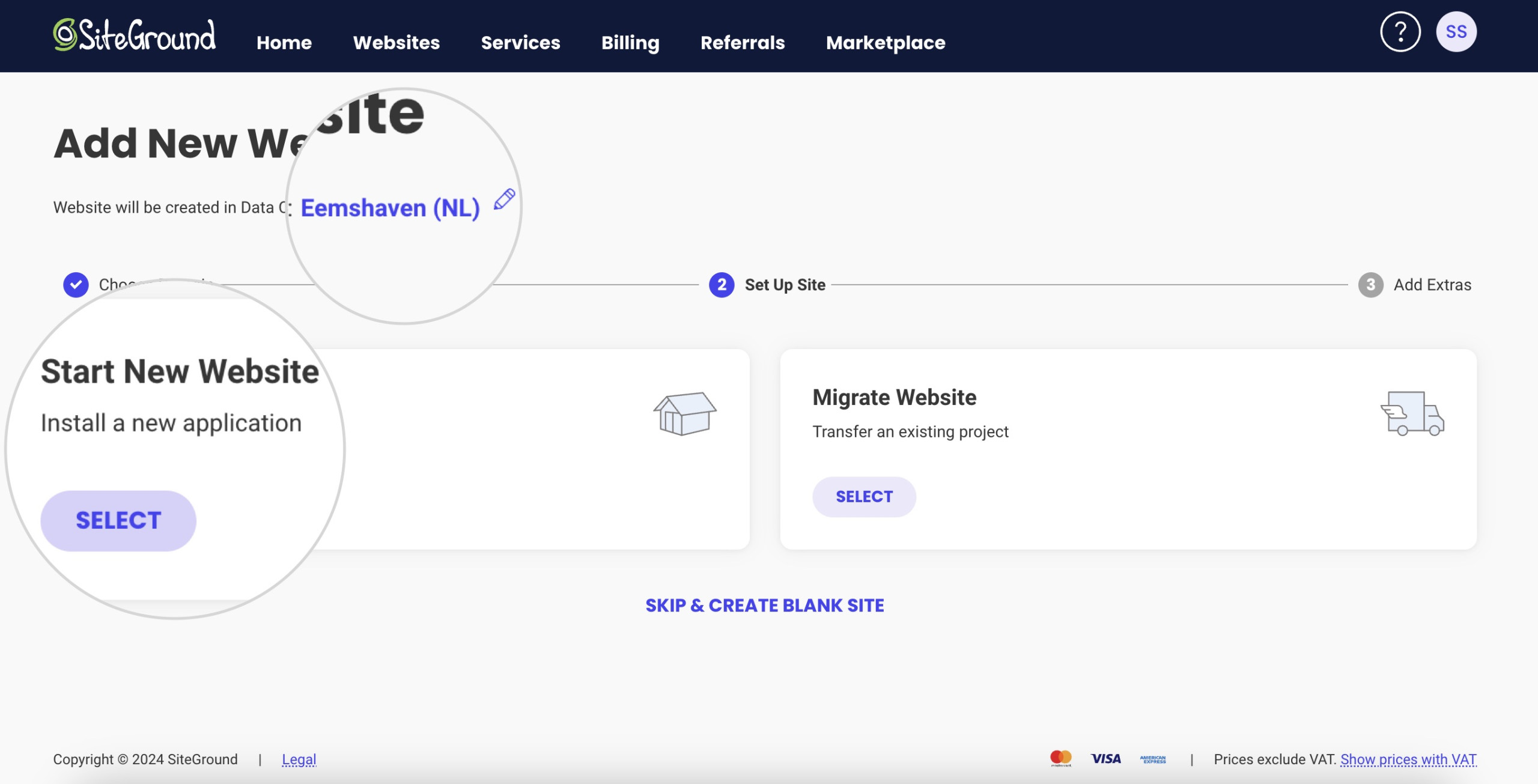1538x784 pixels.
Task: Open the Services menu
Action: [x=521, y=43]
